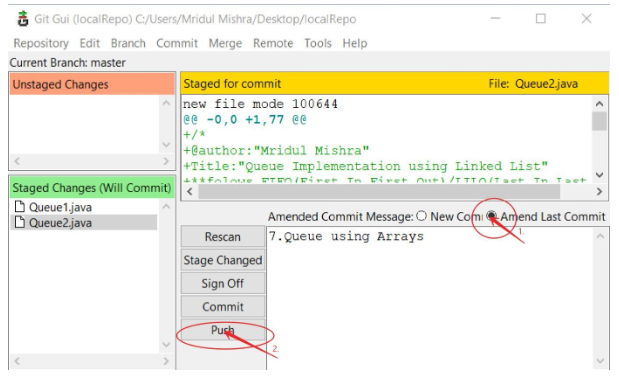Viewport: 619px width, 376px height.
Task: Click the Unstaged Changes header
Action: click(92, 84)
